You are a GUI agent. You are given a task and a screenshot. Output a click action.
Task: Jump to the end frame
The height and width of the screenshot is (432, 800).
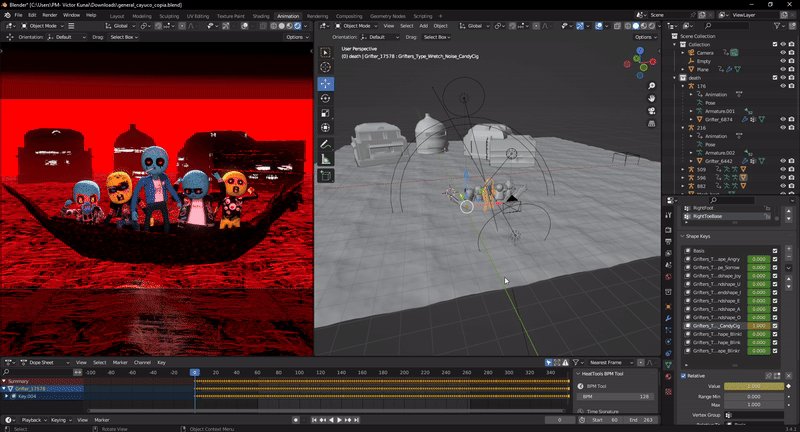pos(357,420)
